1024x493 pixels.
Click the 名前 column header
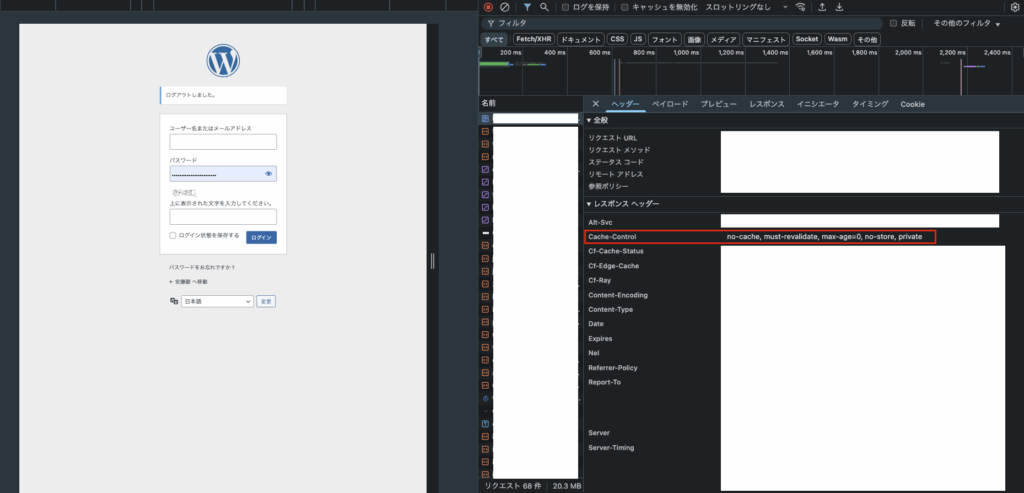pyautogui.click(x=488, y=103)
